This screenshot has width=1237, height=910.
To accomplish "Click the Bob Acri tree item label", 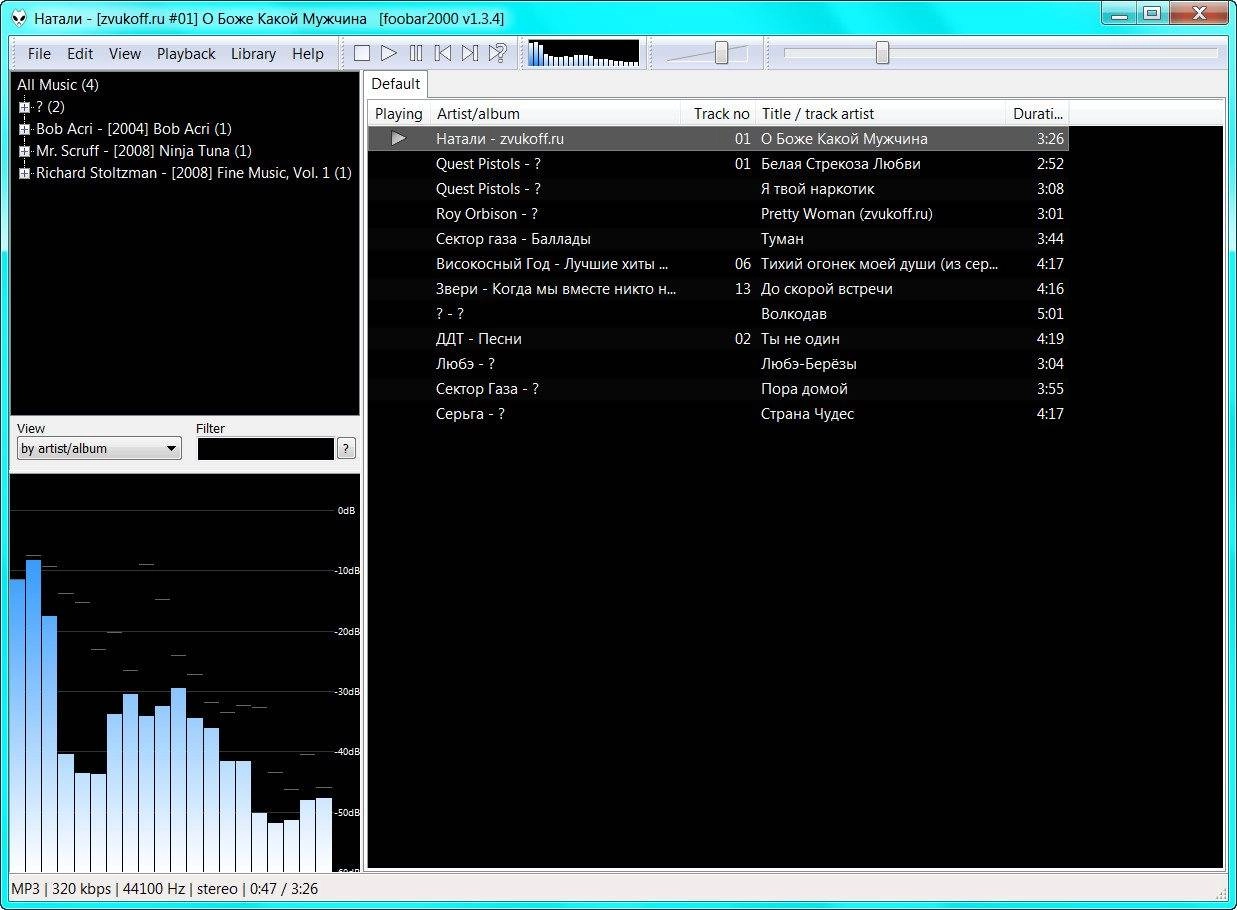I will tap(134, 129).
